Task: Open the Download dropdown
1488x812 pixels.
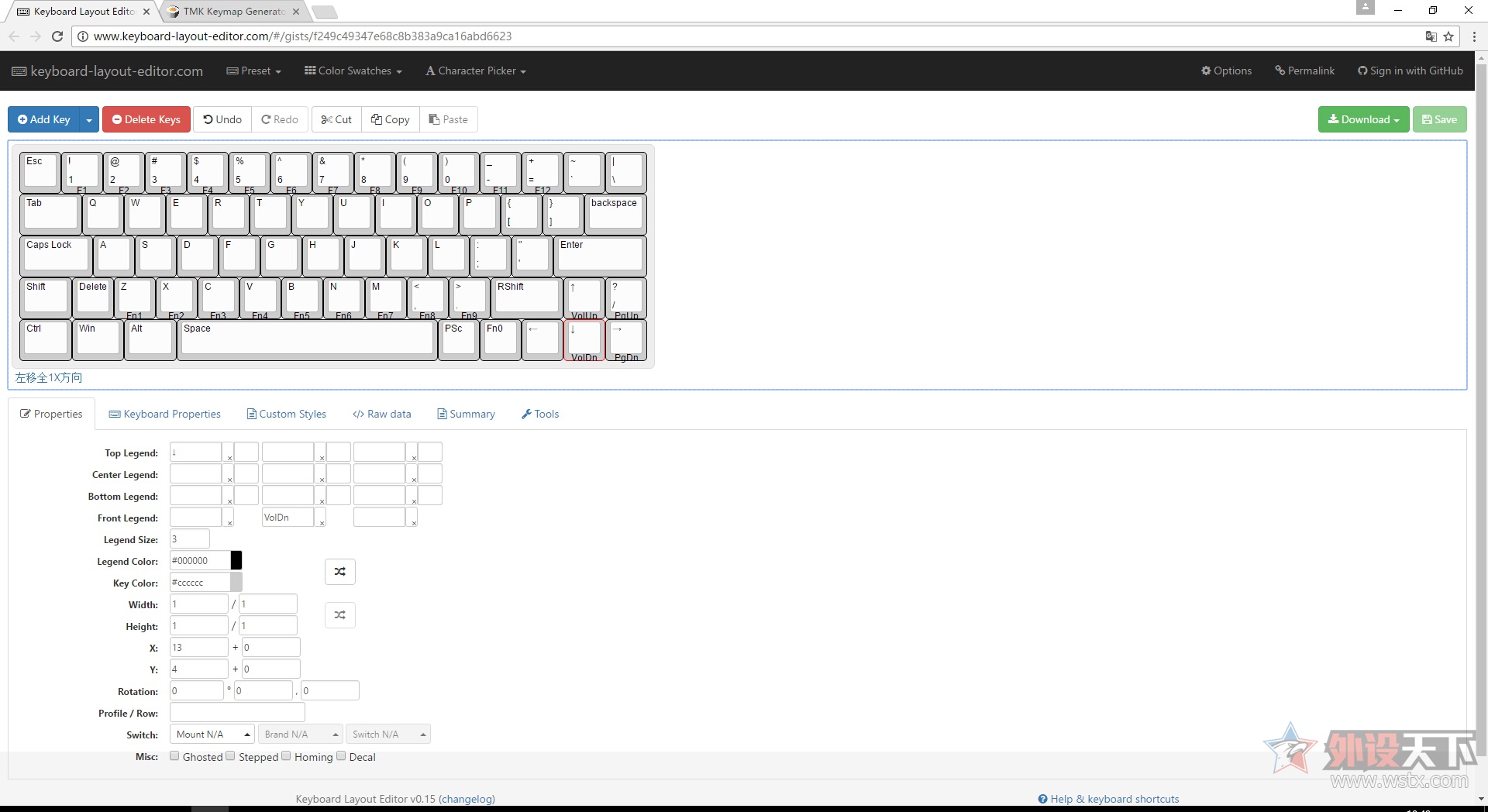Action: pos(1363,119)
